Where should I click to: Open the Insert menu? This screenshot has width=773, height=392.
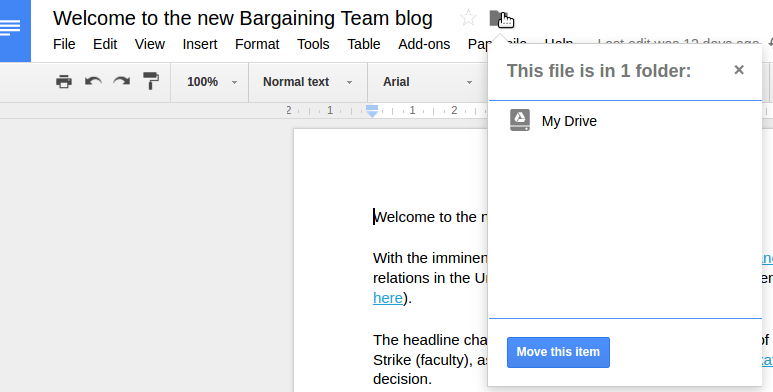coord(200,44)
